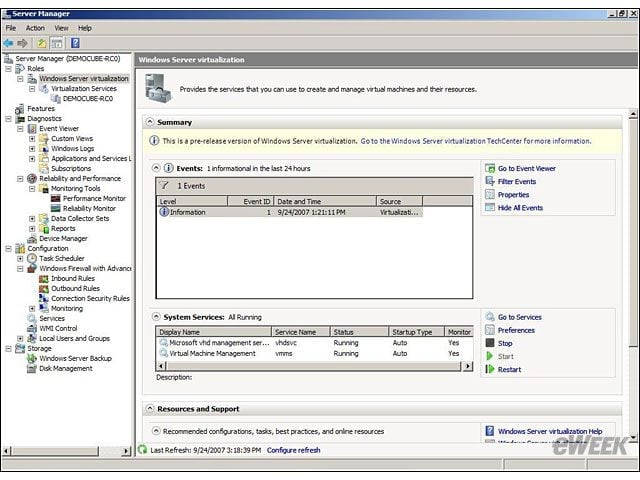Click the events filter funnel icon

(164, 186)
